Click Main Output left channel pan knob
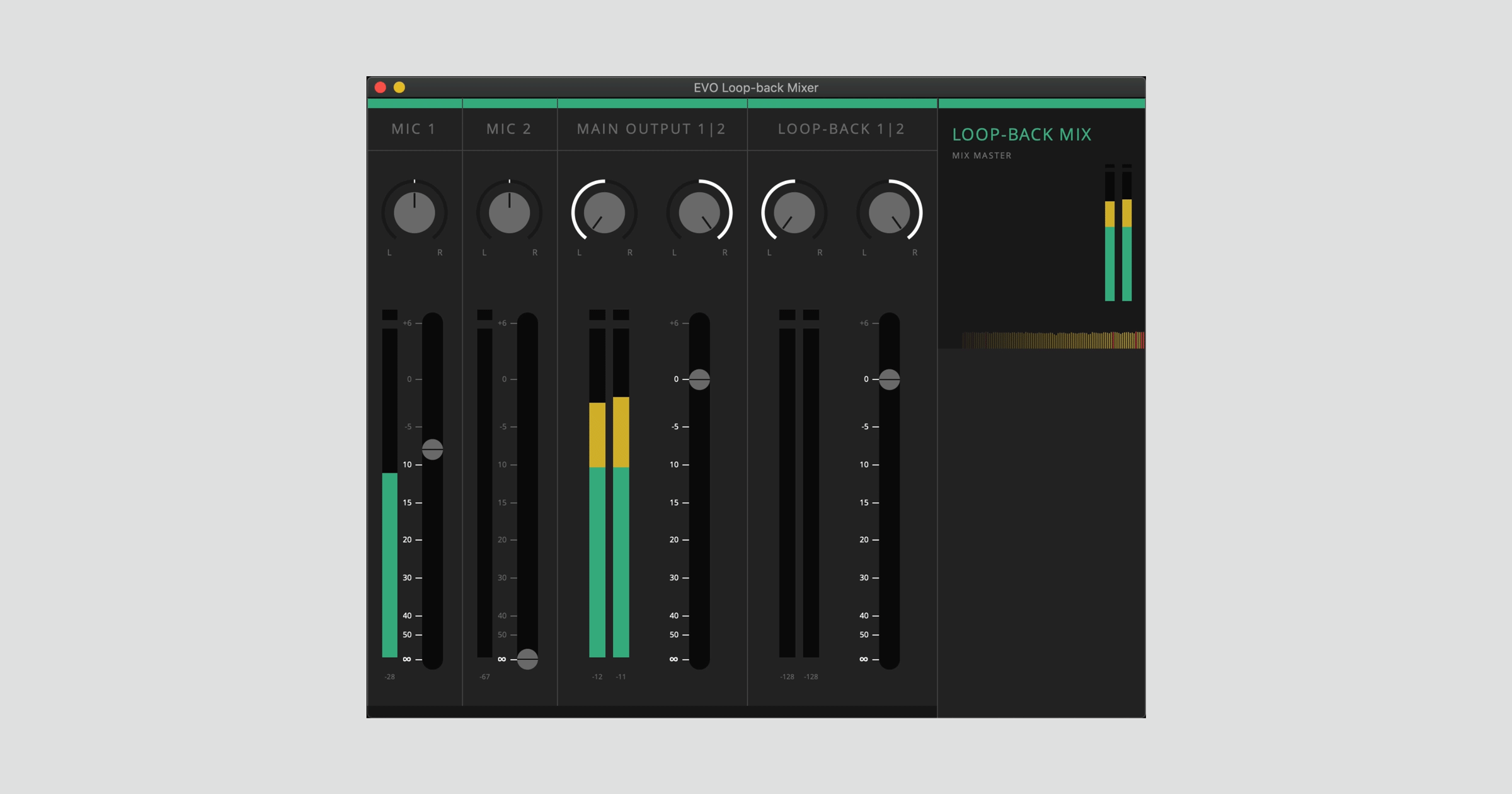Viewport: 1512px width, 794px height. click(x=604, y=213)
